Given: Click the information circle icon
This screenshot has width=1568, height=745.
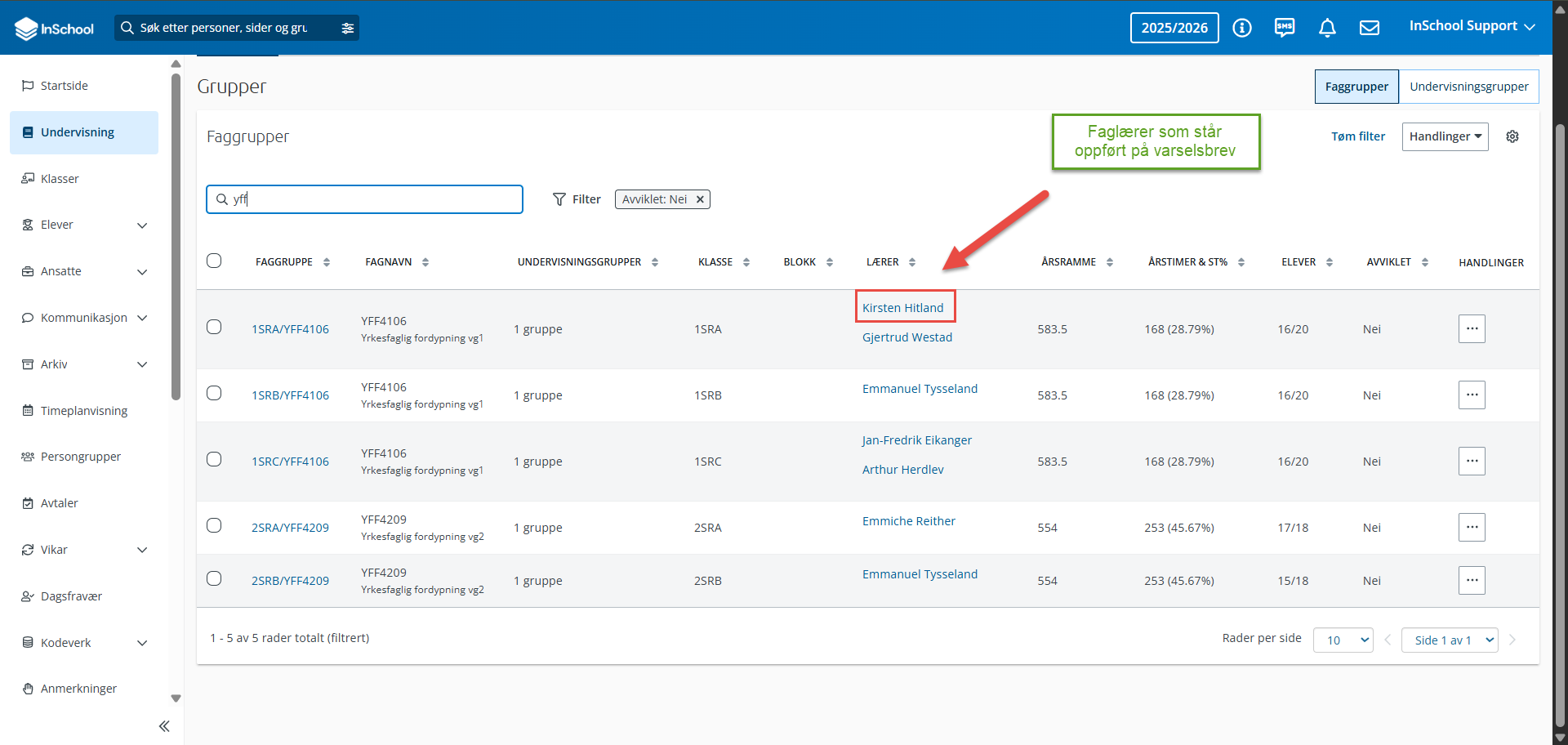Looking at the screenshot, I should (x=1242, y=28).
